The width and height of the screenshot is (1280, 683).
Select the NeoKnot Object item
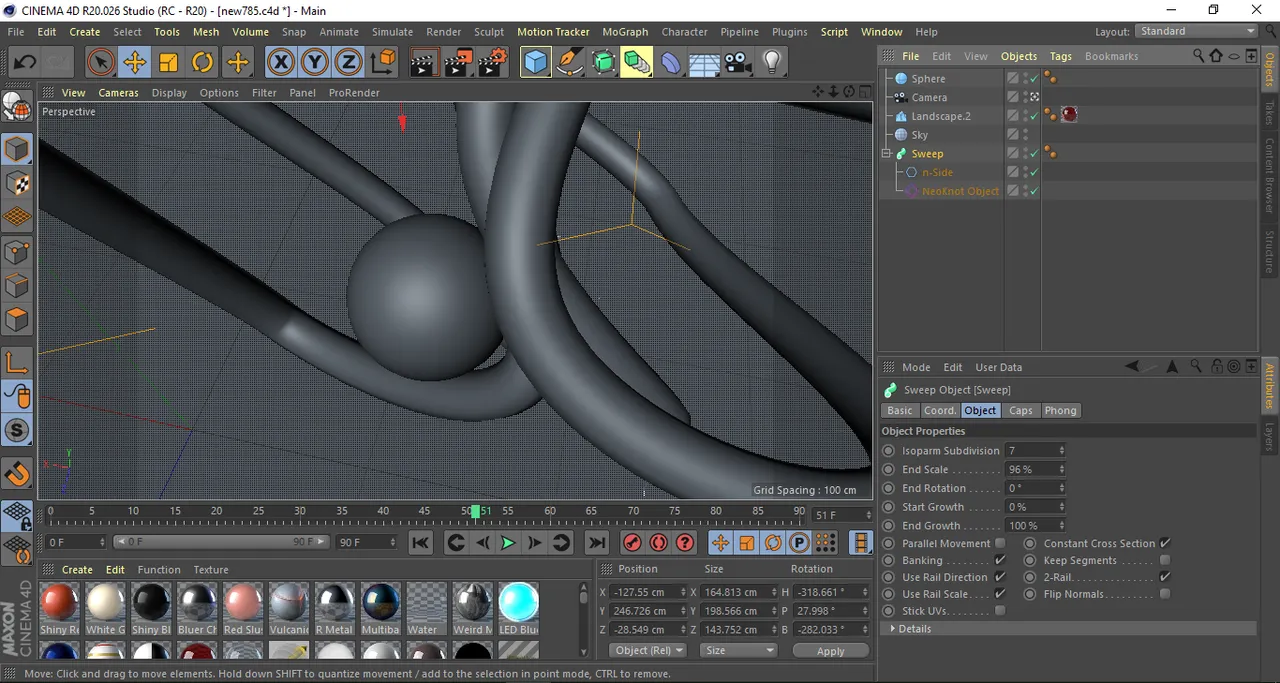960,191
